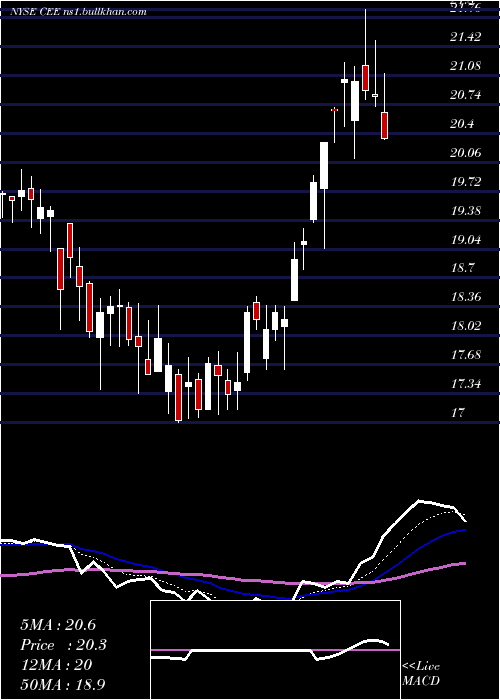This screenshot has height=700, width=500.
Task: Click the <<Live MACD label
Action: coord(421,673)
